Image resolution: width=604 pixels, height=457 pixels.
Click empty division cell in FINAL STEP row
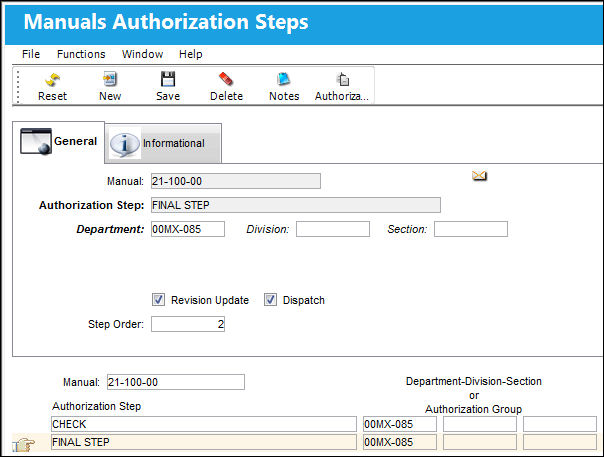[x=480, y=442]
